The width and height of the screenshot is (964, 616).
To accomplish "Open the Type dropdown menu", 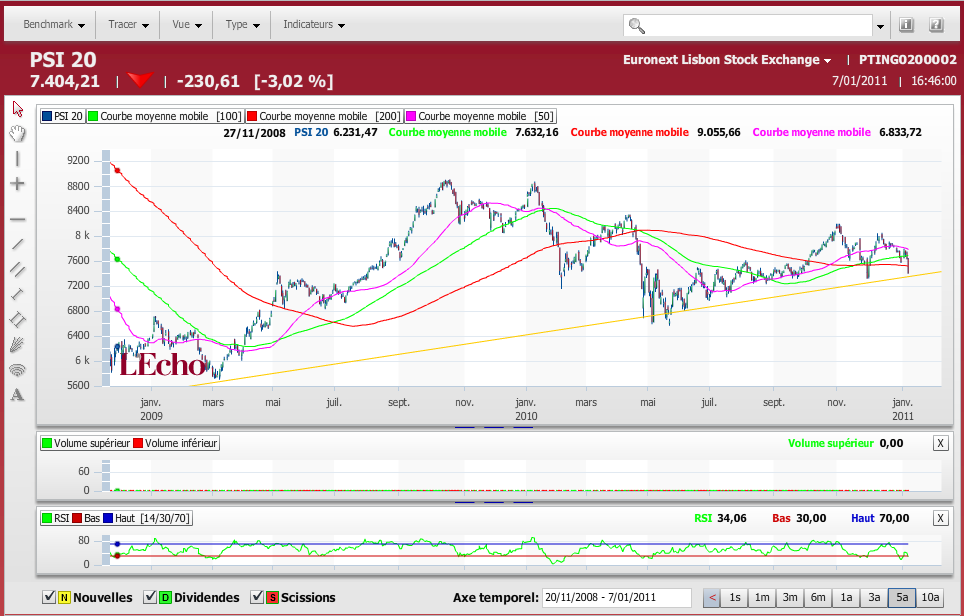I will click(242, 25).
